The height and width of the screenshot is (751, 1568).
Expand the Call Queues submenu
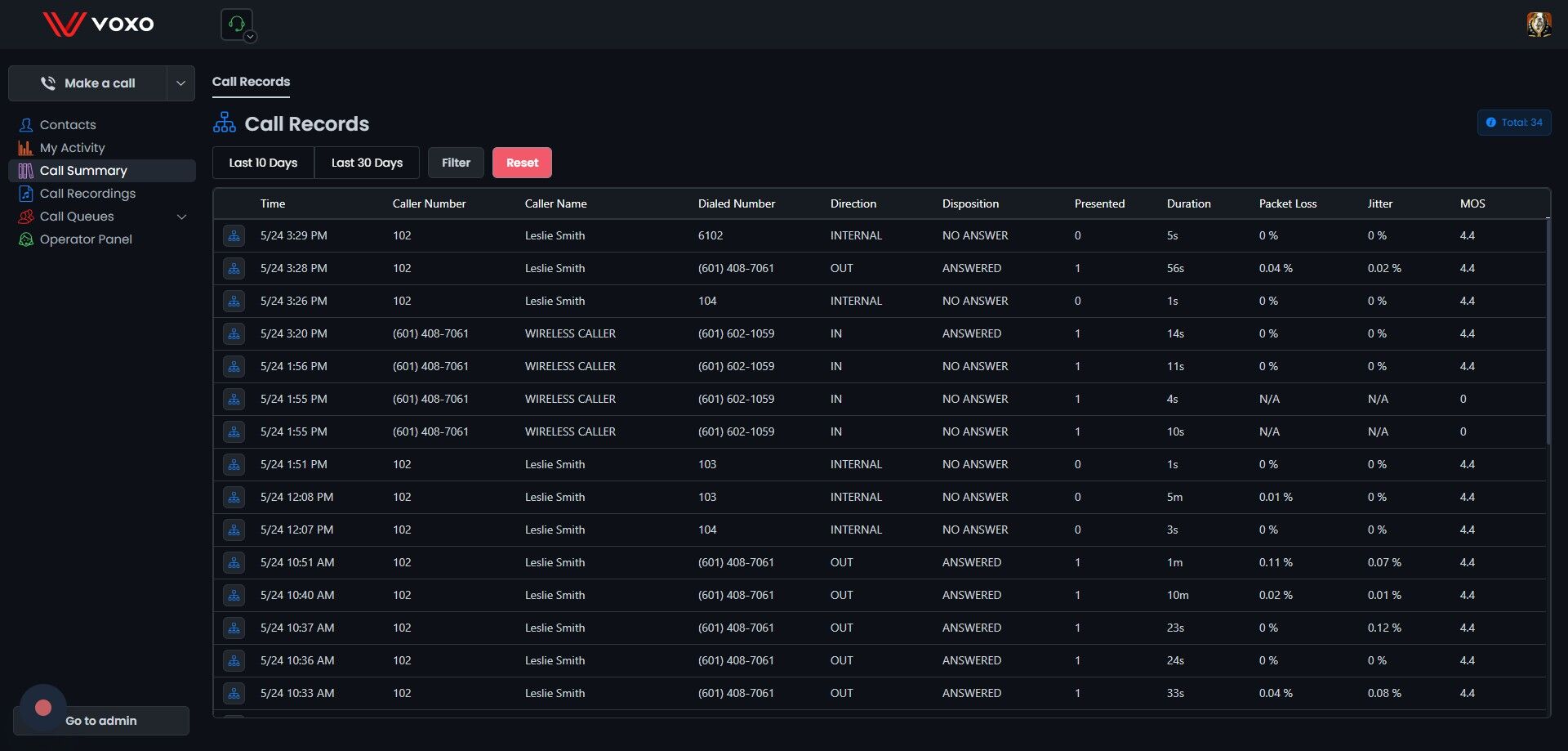coord(182,217)
